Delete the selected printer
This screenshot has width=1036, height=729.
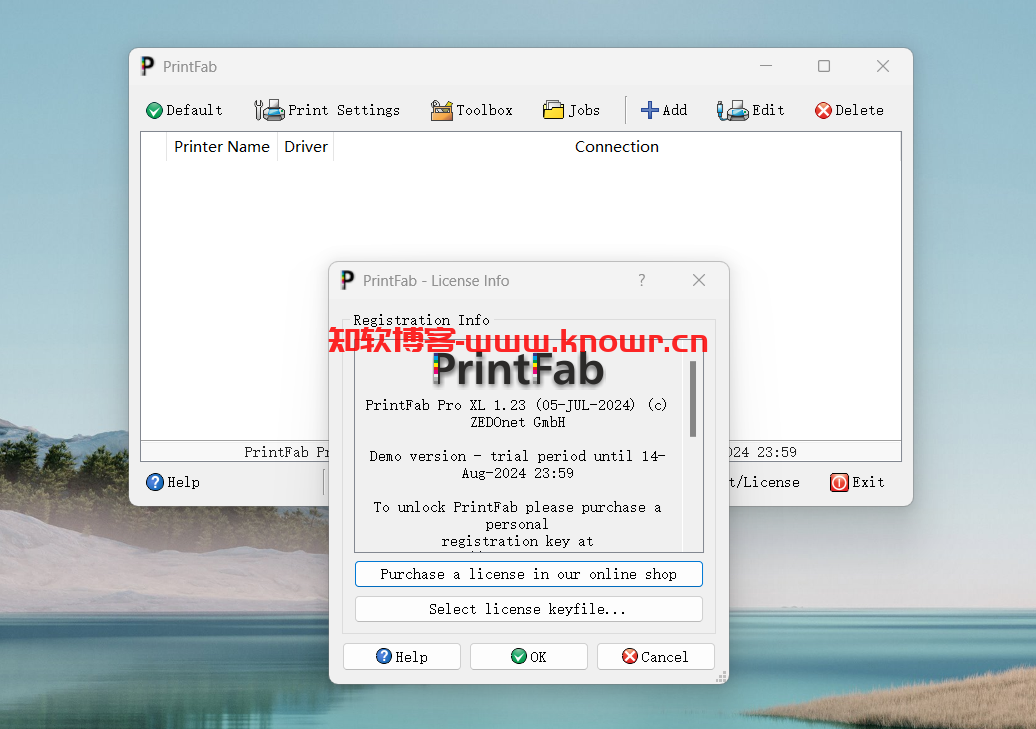[850, 110]
